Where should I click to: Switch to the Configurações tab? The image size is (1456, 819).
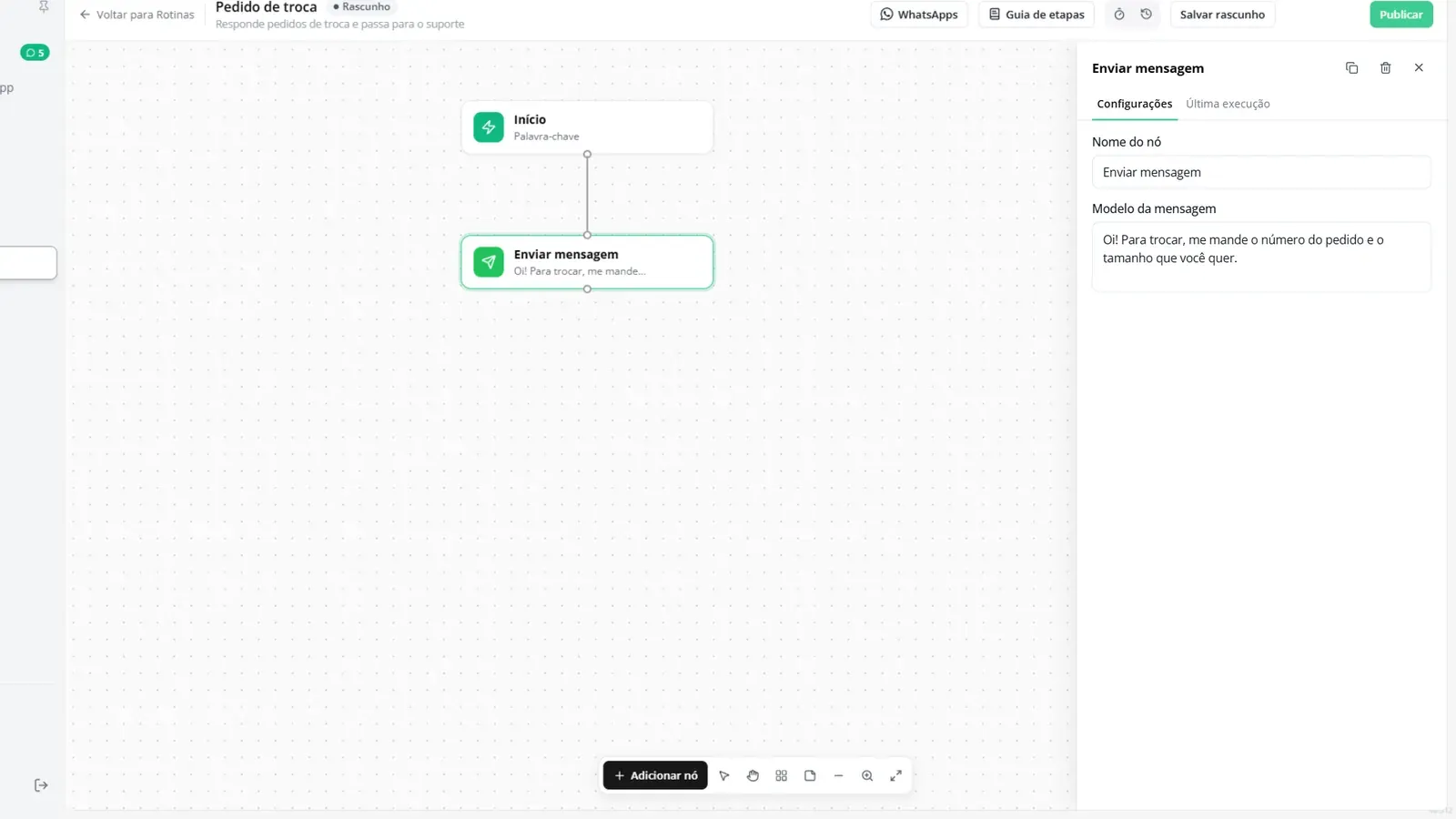[x=1135, y=104]
